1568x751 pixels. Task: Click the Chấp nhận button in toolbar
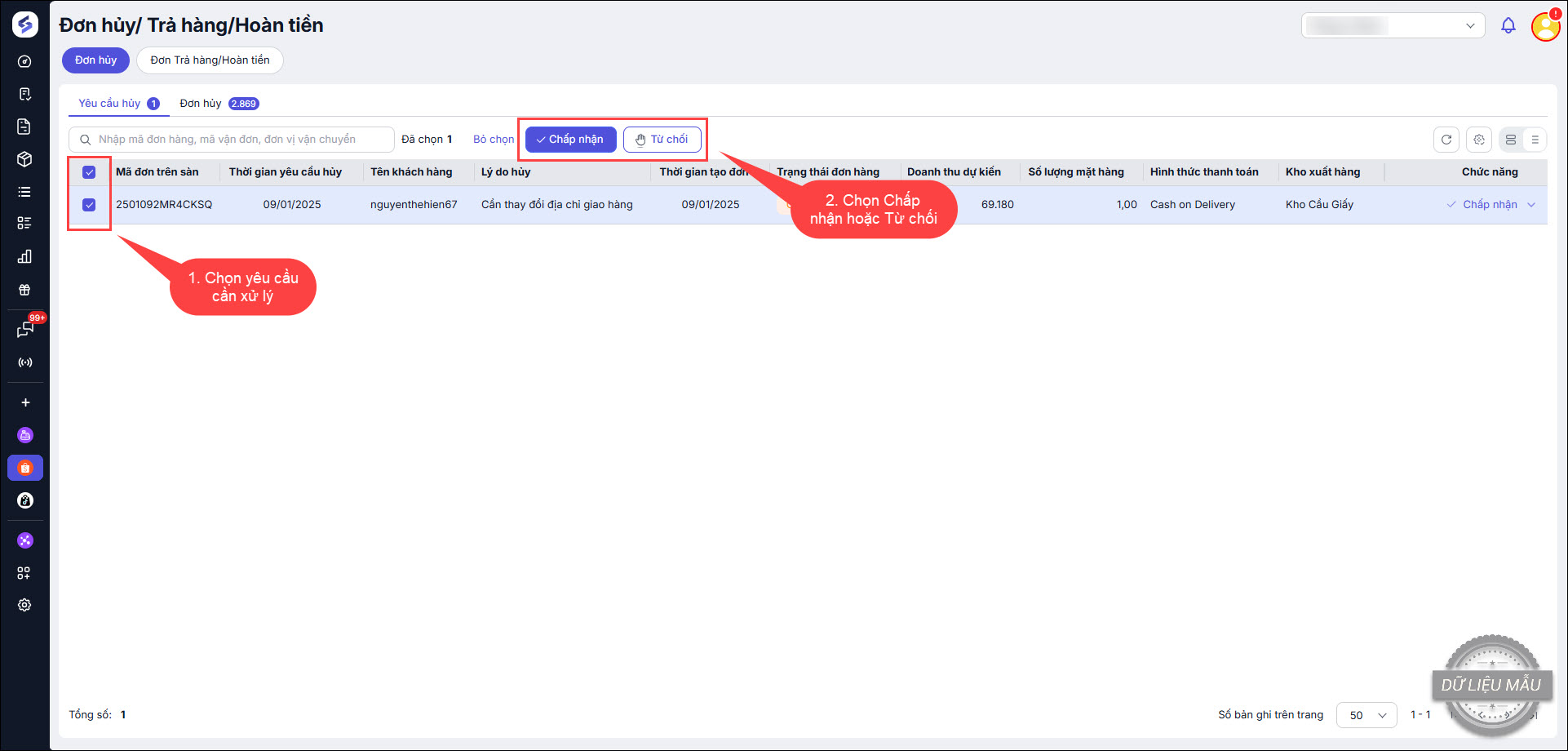click(x=571, y=140)
